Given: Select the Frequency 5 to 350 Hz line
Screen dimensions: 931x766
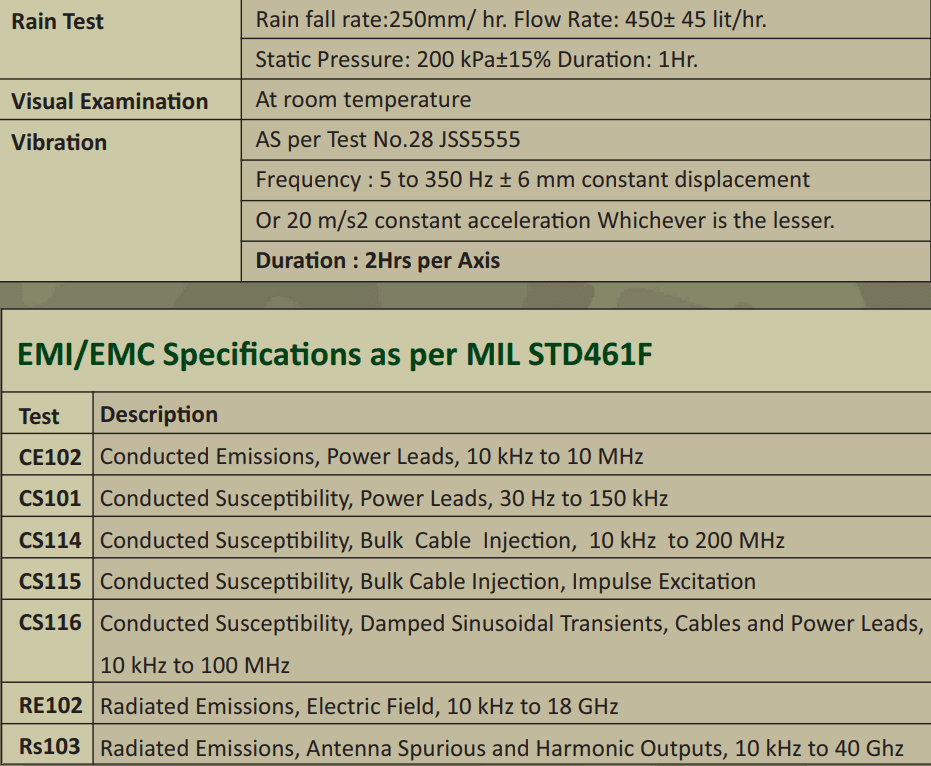Looking at the screenshot, I should coord(533,179).
